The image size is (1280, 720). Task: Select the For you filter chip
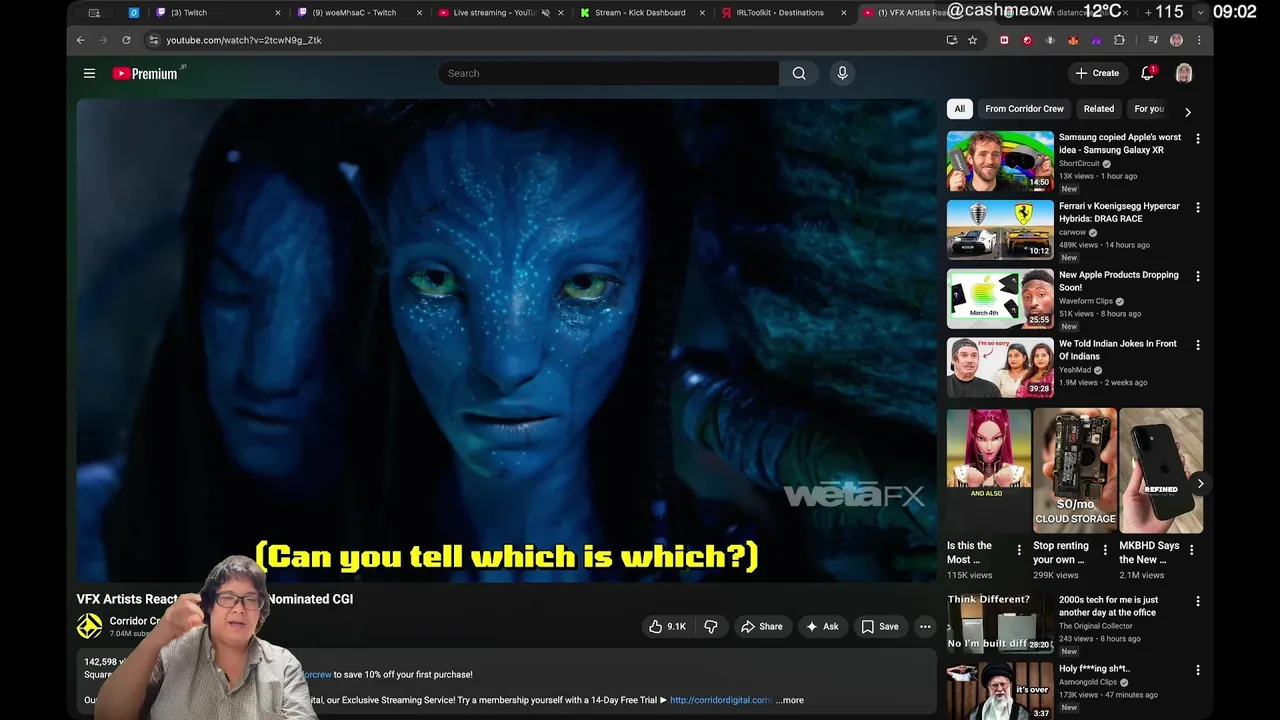click(1149, 109)
